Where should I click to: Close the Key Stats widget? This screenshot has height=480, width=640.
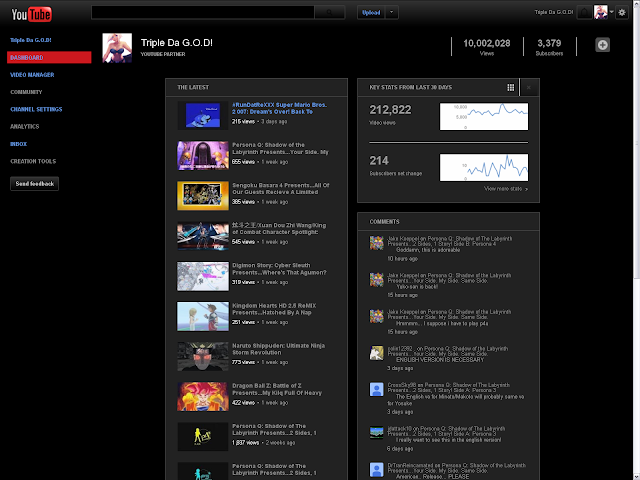click(x=529, y=87)
